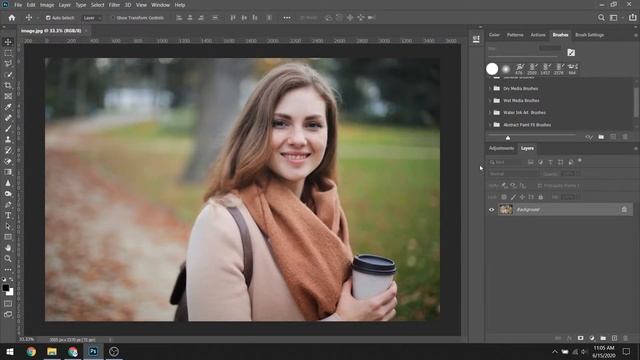
Task: Open Search in the options bar
Action: [601, 18]
